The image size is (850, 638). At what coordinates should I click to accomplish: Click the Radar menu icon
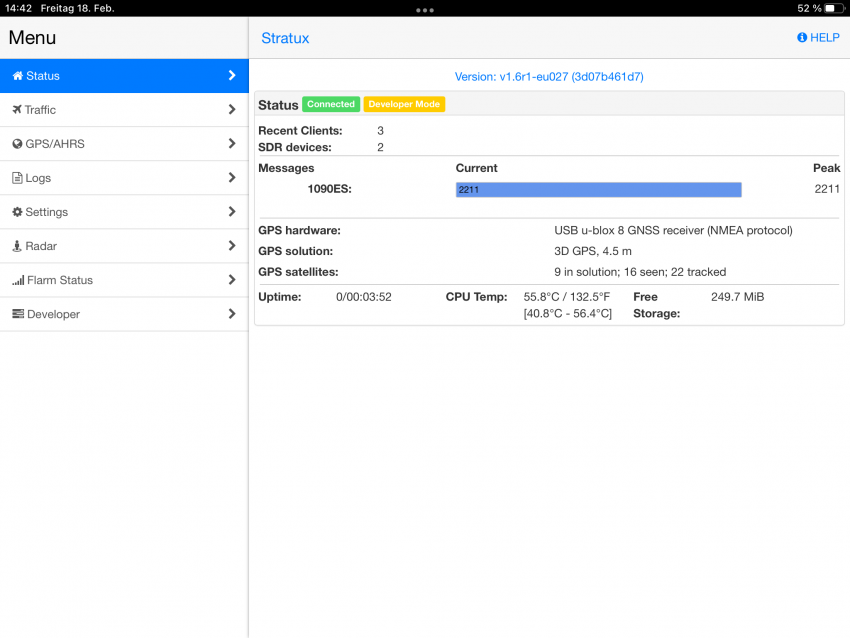[17, 246]
